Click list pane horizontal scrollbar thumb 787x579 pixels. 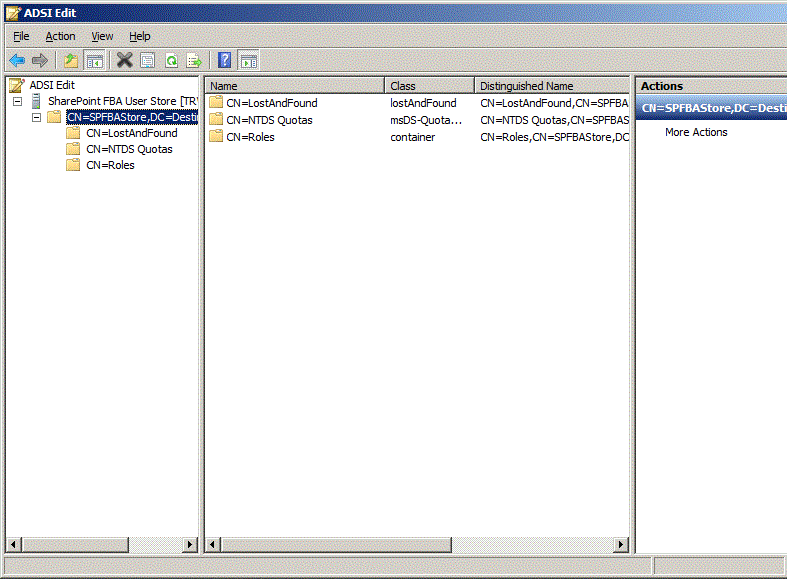pyautogui.click(x=336, y=544)
